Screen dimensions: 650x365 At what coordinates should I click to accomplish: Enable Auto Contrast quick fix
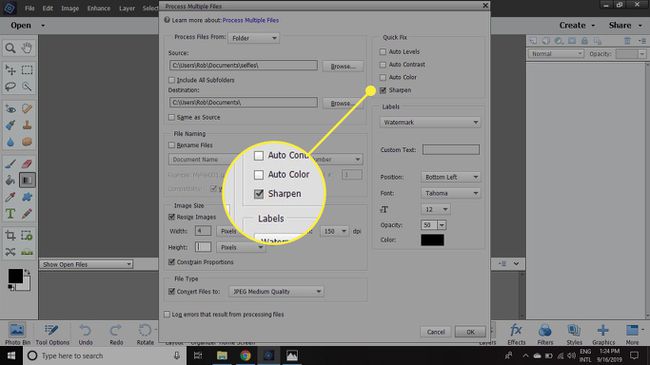(x=383, y=65)
